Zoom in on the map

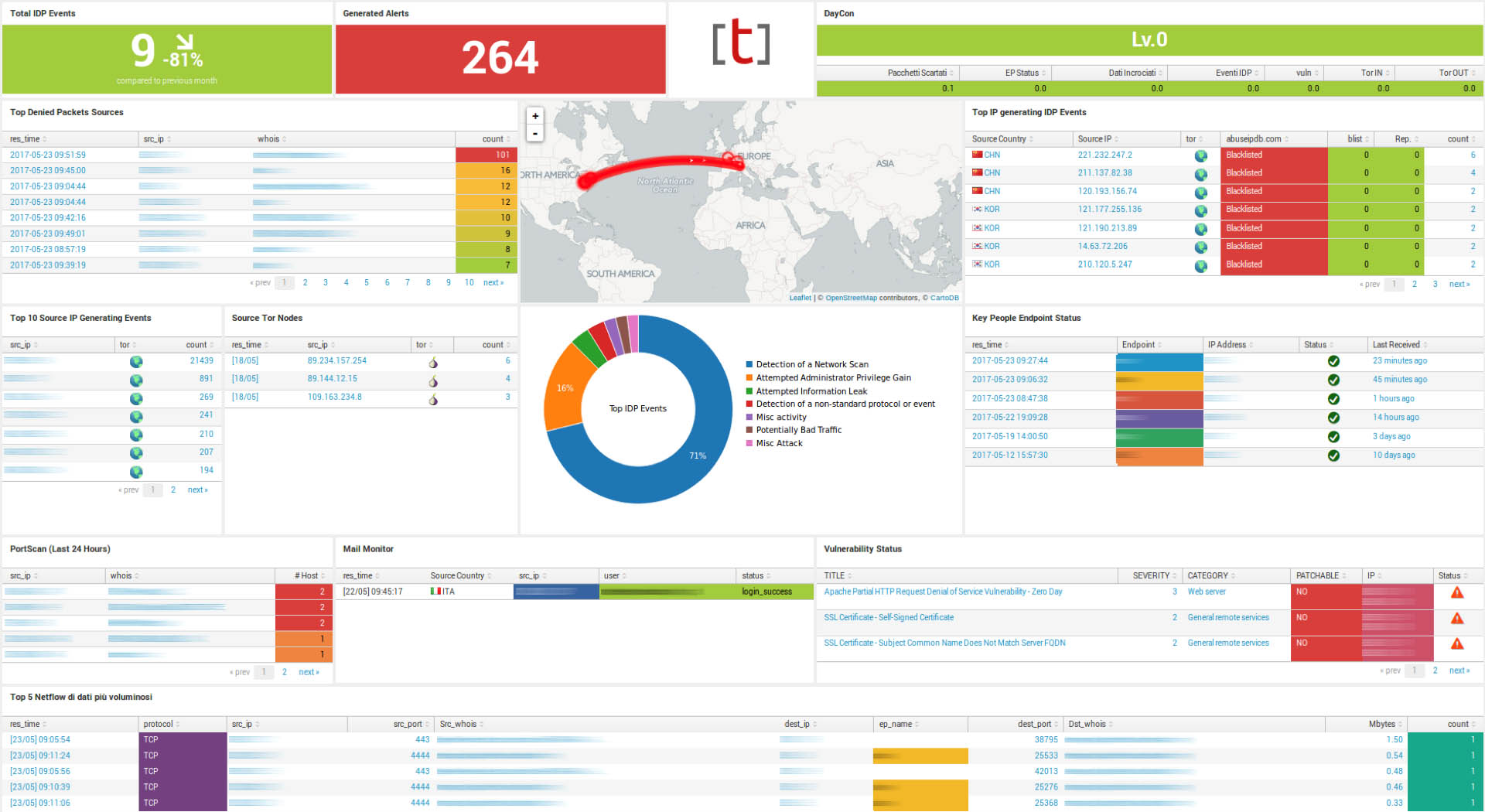pyautogui.click(x=534, y=116)
